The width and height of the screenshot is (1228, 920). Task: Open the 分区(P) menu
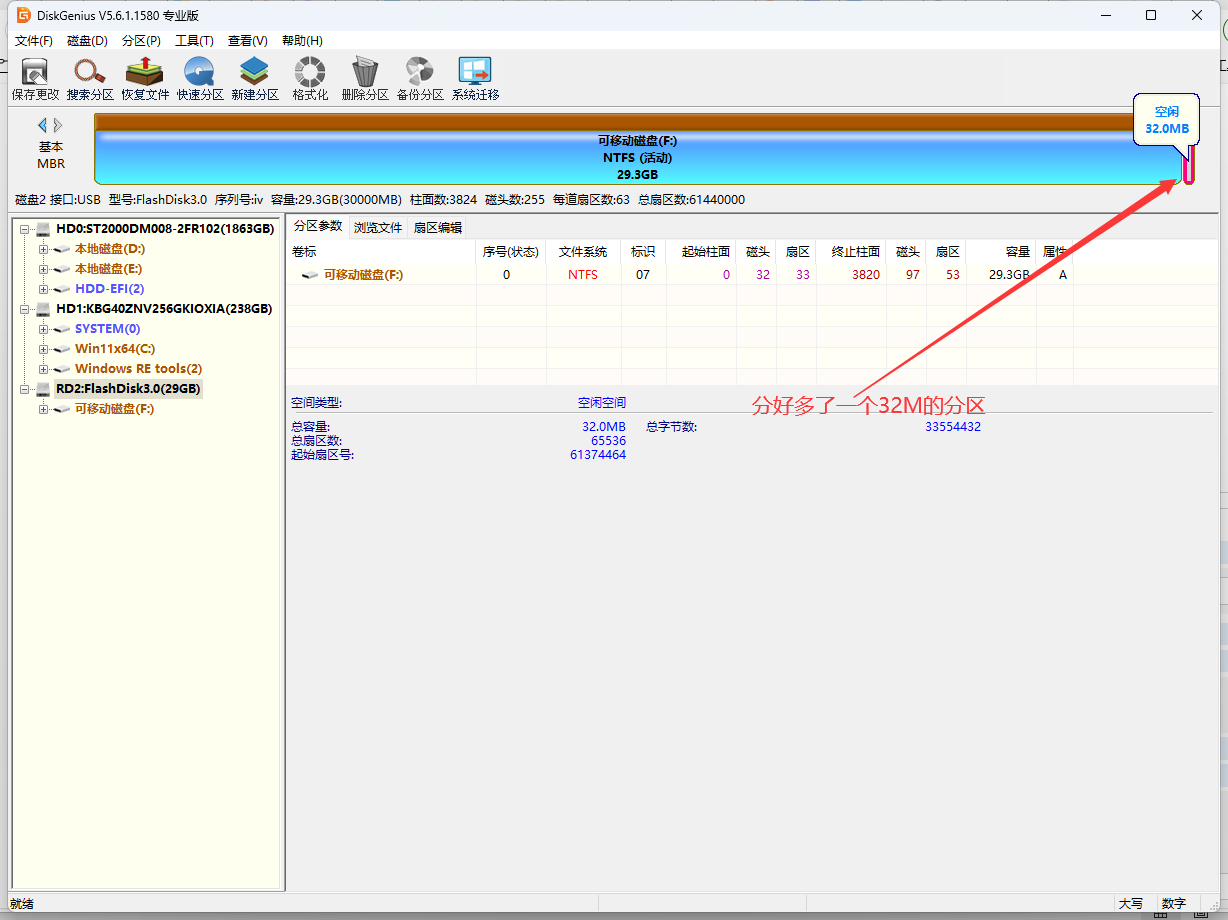coord(141,41)
